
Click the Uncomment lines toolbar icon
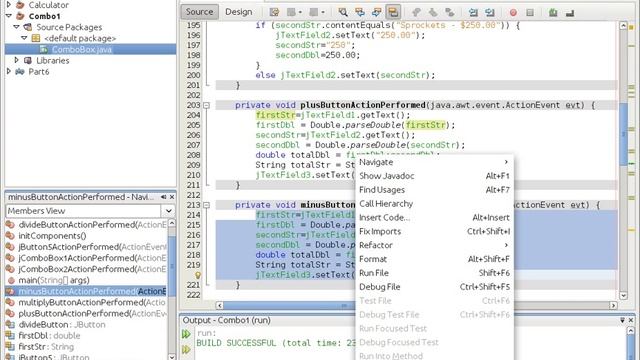click(570, 12)
